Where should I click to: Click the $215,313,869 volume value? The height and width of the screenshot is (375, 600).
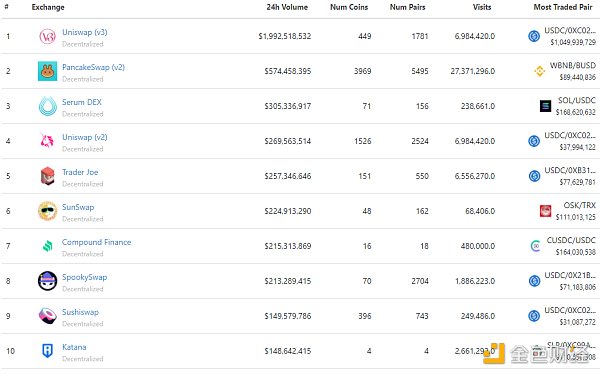288,246
